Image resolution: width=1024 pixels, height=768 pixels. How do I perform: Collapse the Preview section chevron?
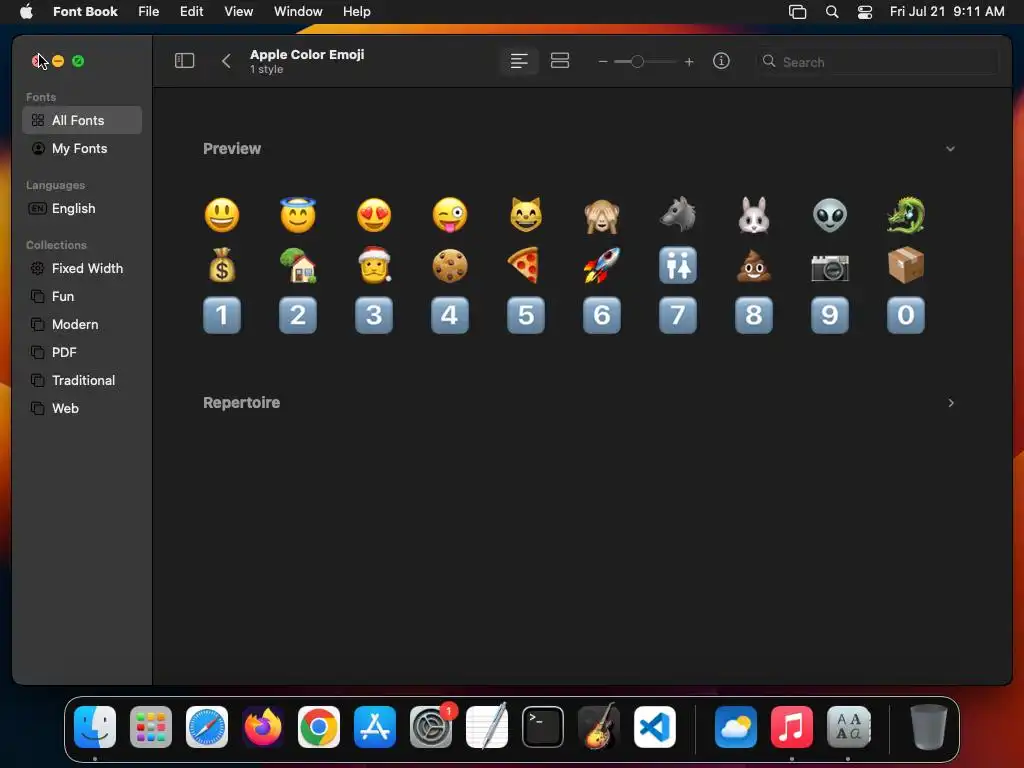[x=950, y=149]
